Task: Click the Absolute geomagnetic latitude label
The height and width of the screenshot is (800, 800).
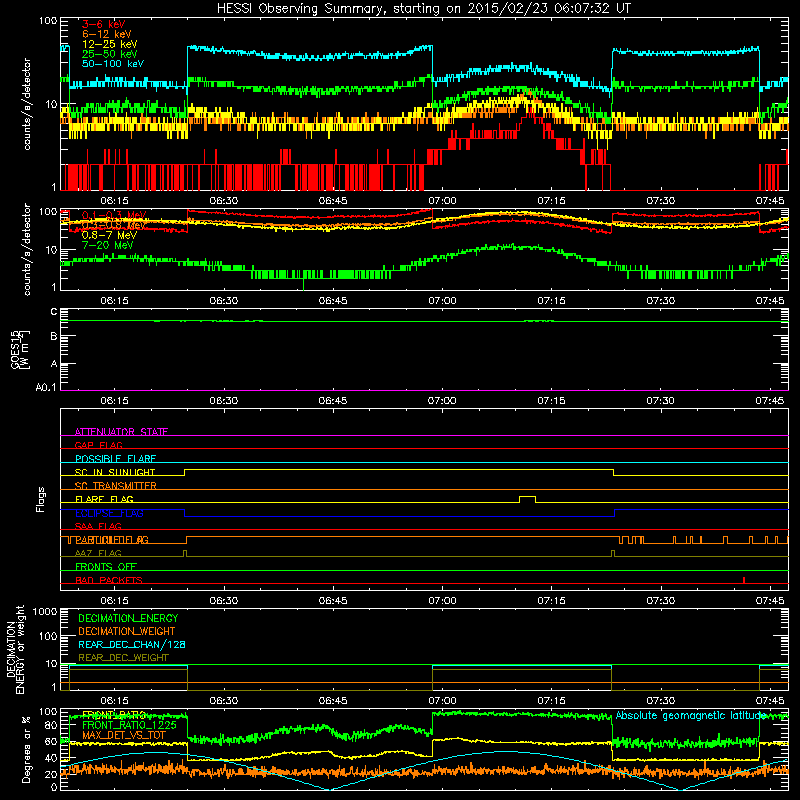Action: [x=691, y=716]
